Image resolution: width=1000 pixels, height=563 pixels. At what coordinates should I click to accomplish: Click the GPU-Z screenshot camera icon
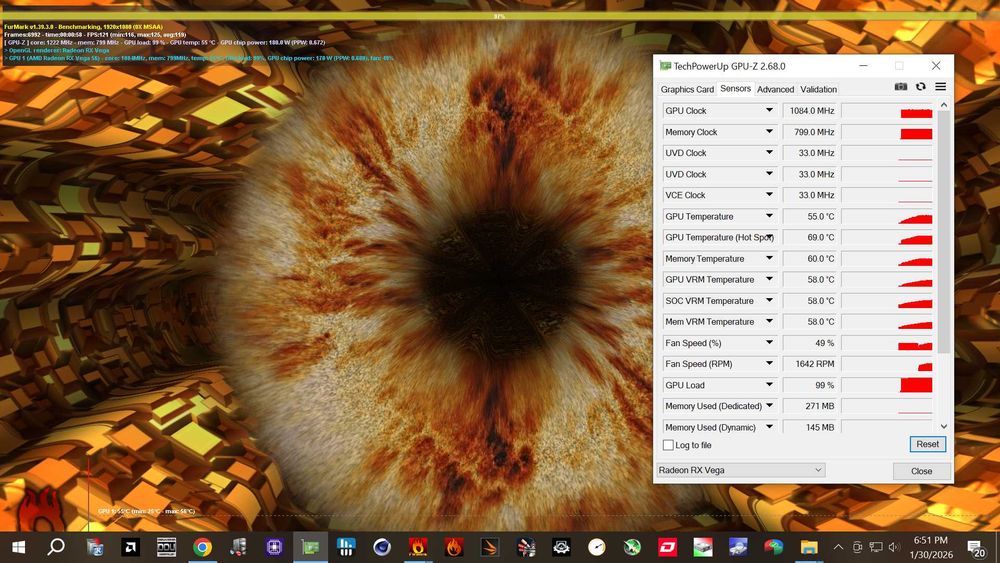point(901,88)
